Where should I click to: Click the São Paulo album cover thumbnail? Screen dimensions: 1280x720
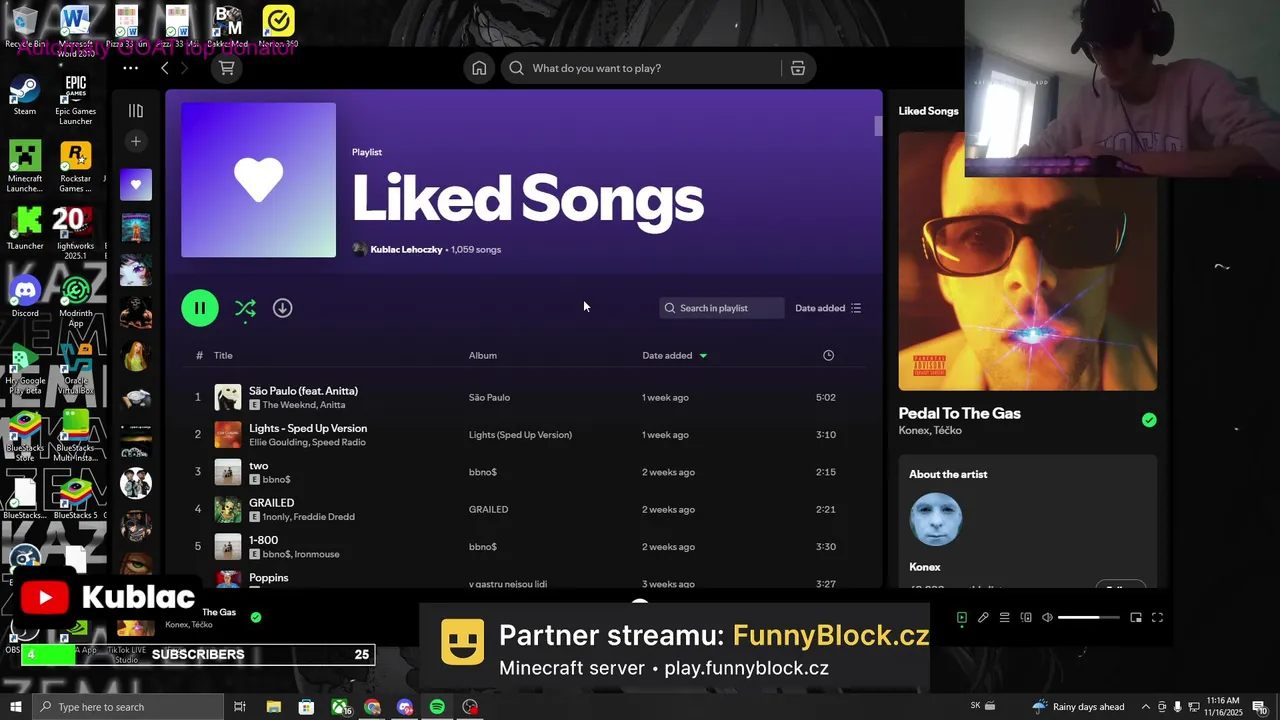[x=228, y=397]
